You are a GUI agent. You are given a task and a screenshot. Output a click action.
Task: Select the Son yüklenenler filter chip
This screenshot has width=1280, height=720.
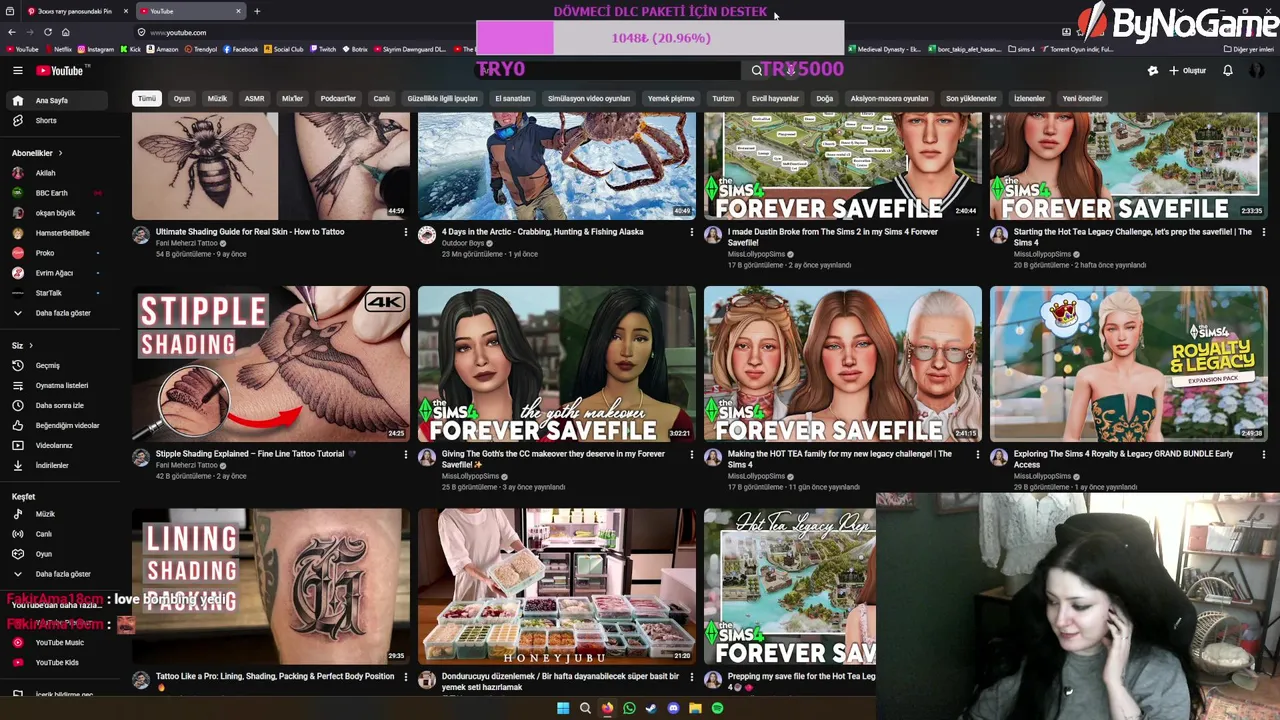971,99
